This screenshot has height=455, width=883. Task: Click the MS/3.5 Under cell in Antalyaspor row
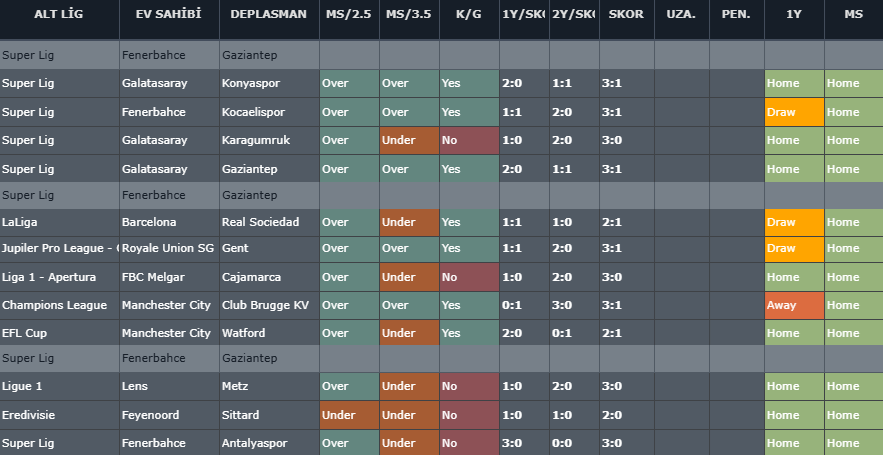tap(409, 443)
